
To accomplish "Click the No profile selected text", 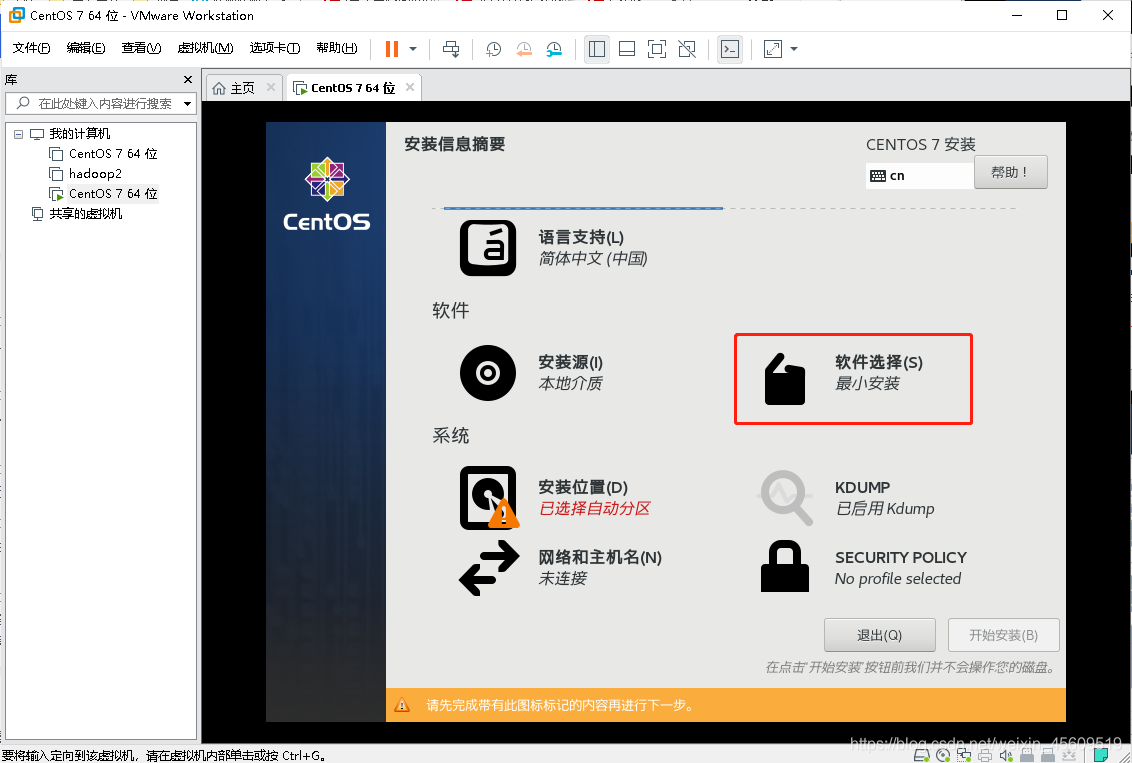I will 897,578.
